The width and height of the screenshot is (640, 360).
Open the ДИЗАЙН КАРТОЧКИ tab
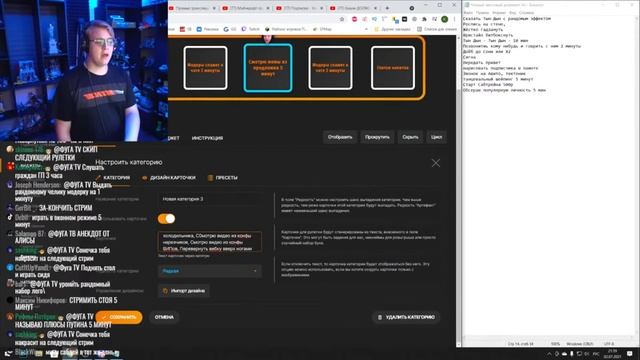point(169,178)
